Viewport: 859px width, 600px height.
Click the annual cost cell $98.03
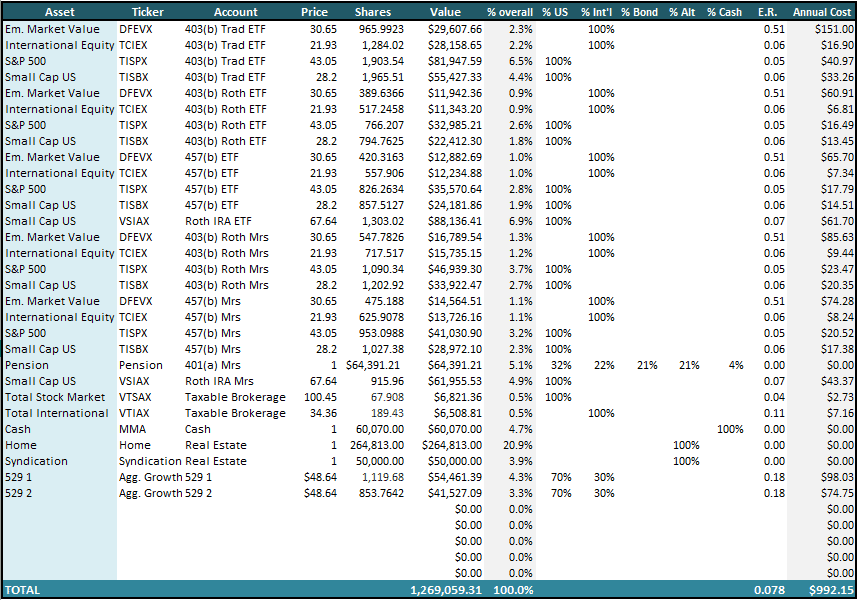pos(837,477)
